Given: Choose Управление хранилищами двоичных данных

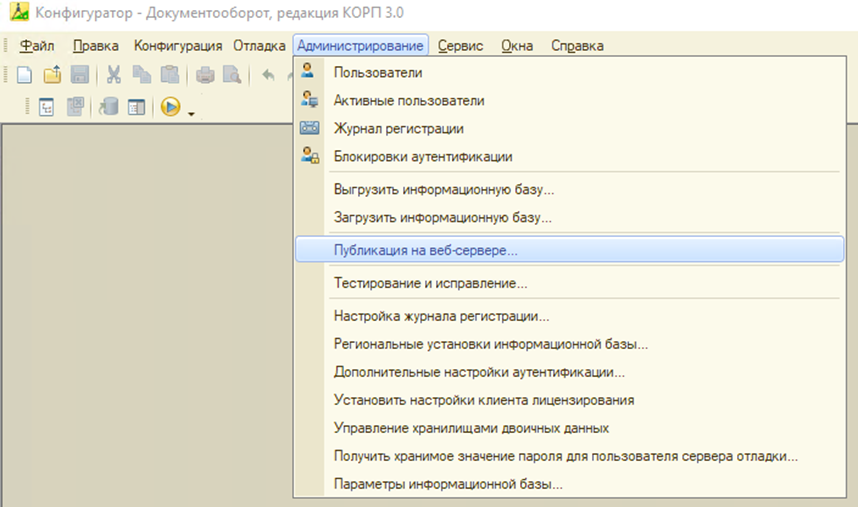Looking at the screenshot, I should point(570,428).
